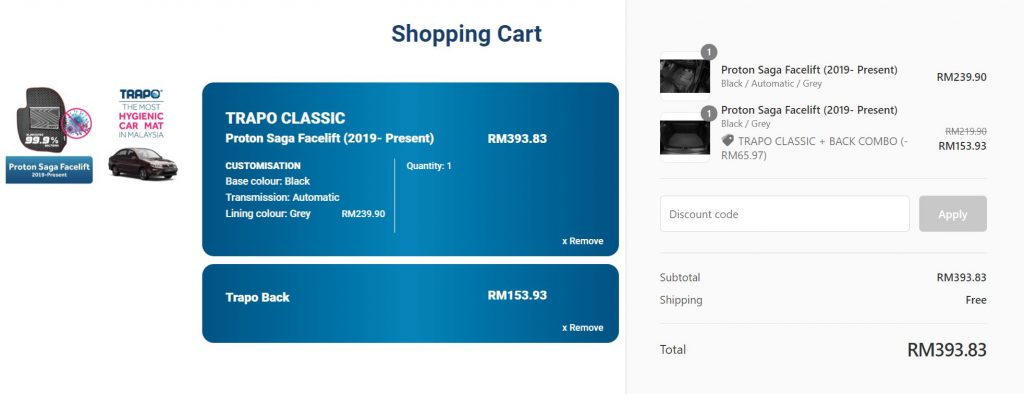1024x394 pixels.
Task: Open the Proton Saga car mat thumbnail
Action: [x=684, y=76]
